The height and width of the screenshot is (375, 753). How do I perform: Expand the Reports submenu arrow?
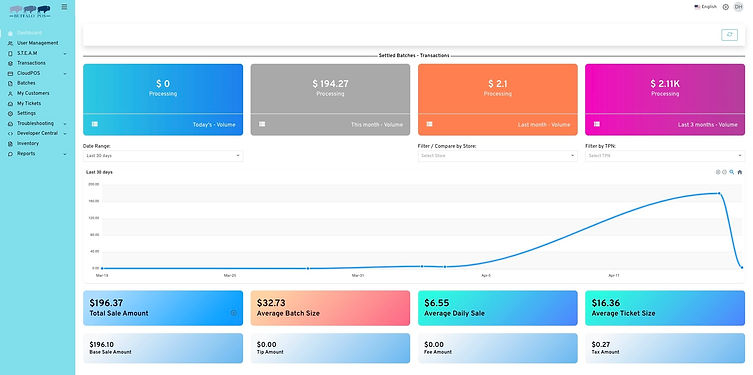pos(65,154)
